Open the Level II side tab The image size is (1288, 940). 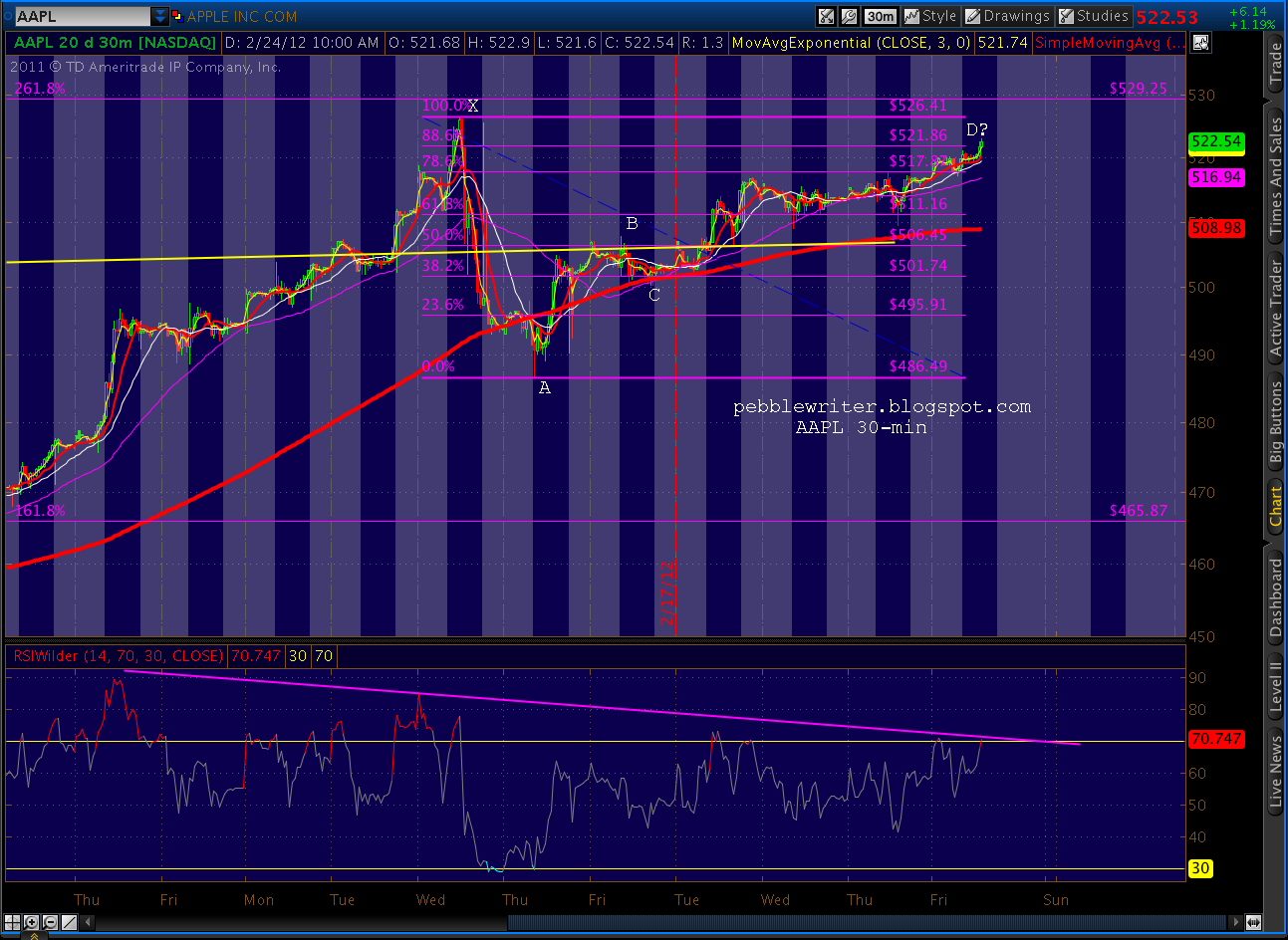[x=1275, y=685]
